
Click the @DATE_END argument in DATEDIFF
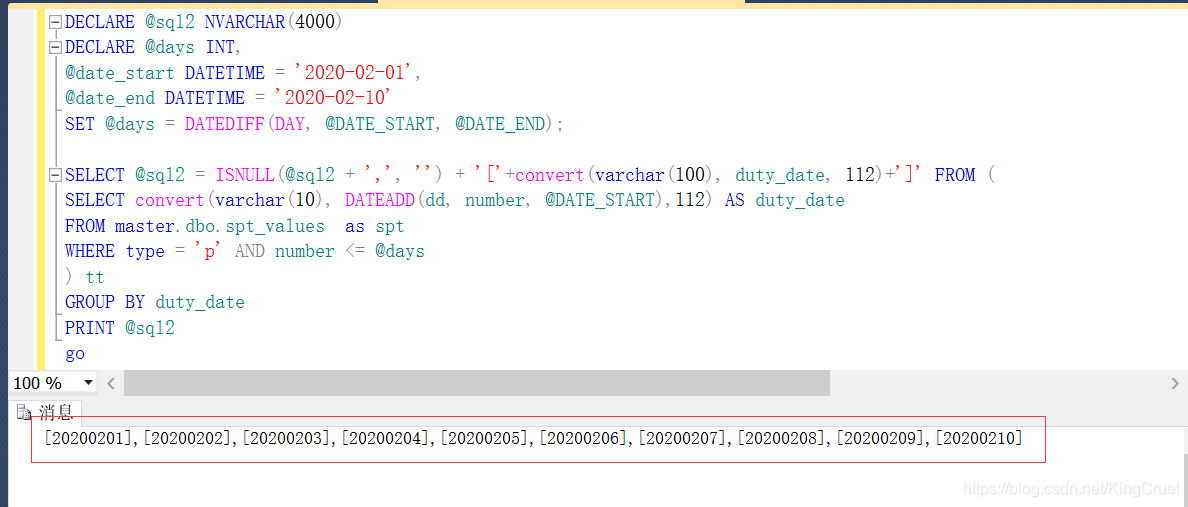click(x=500, y=124)
